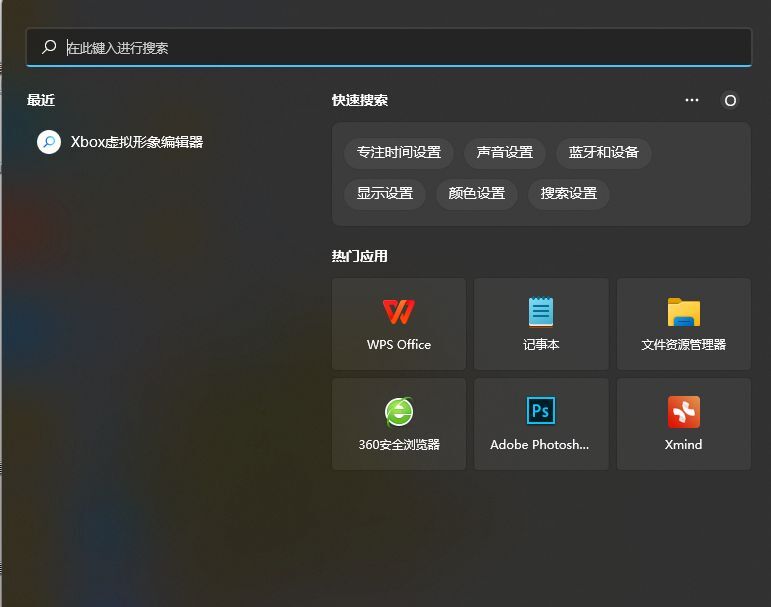Image resolution: width=771 pixels, height=607 pixels.
Task: Click the Adobe Photosh... label text
Action: tap(539, 445)
